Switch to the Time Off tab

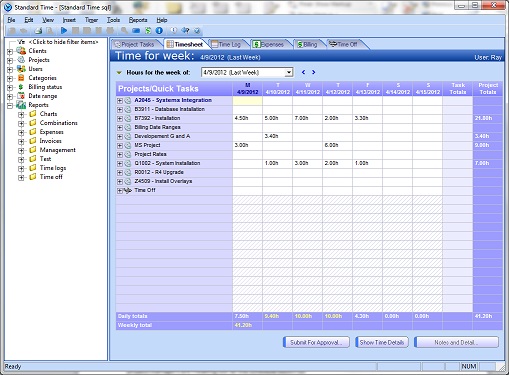point(347,44)
